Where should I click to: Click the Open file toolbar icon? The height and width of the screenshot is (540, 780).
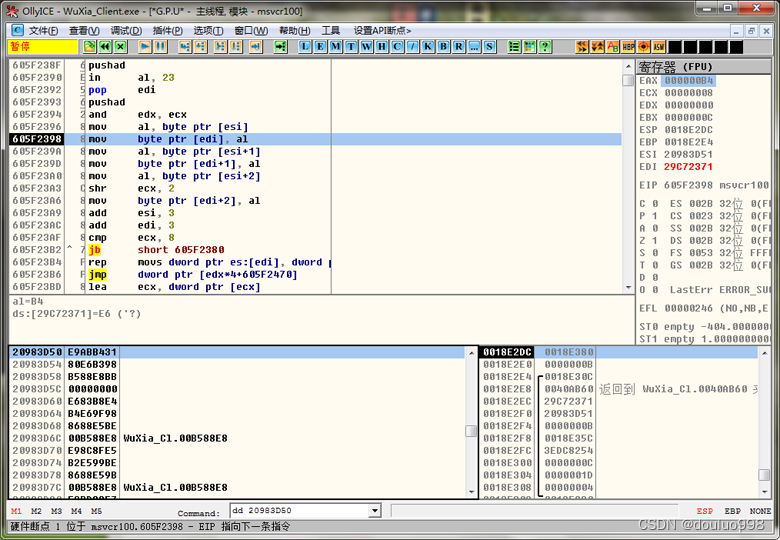point(90,47)
